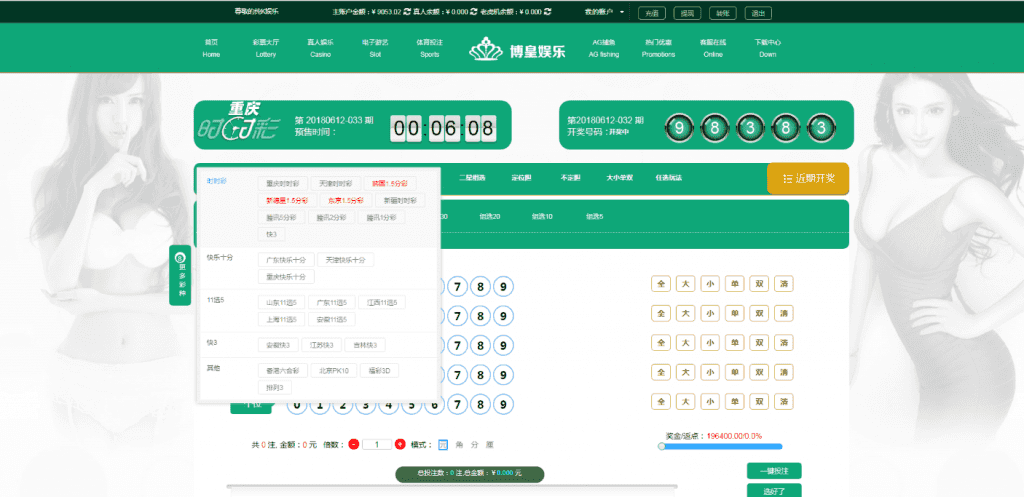Select the 元 betting mode

[443, 444]
